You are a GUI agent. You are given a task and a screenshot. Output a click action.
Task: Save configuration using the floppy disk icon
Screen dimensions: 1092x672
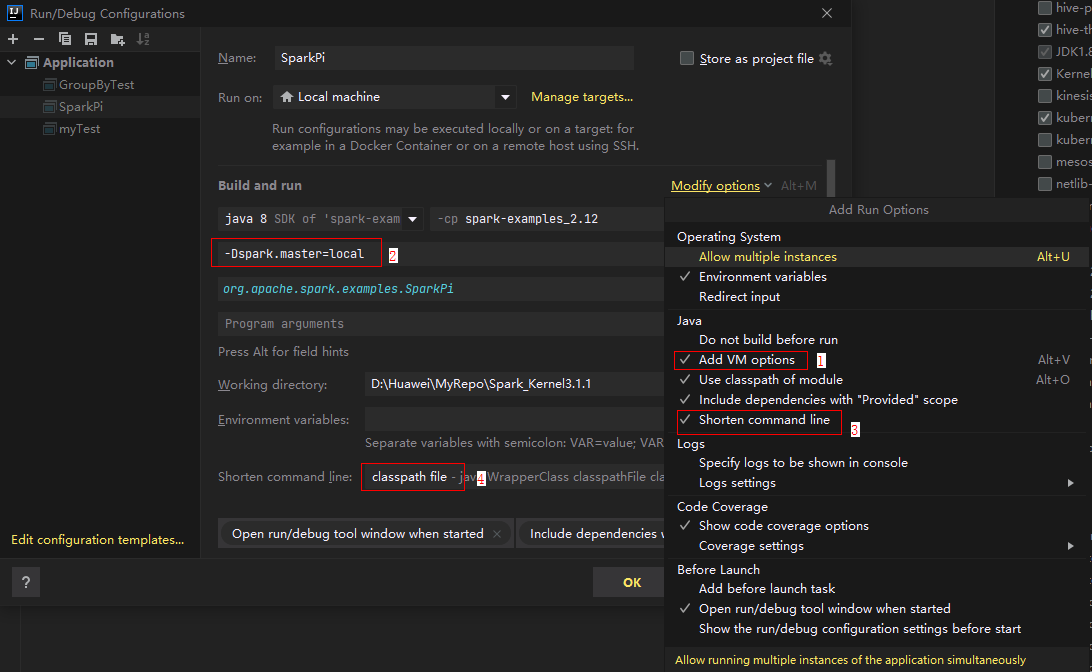click(x=91, y=39)
